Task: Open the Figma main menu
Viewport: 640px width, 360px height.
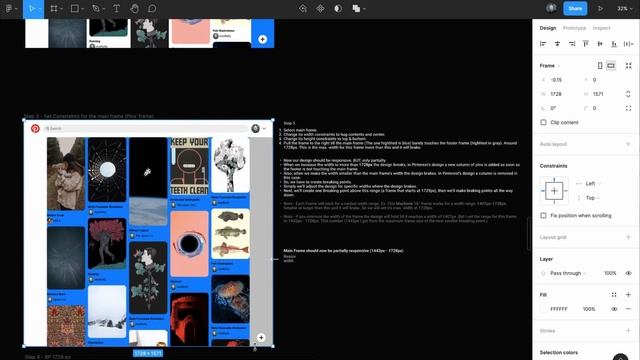Action: 9,9
